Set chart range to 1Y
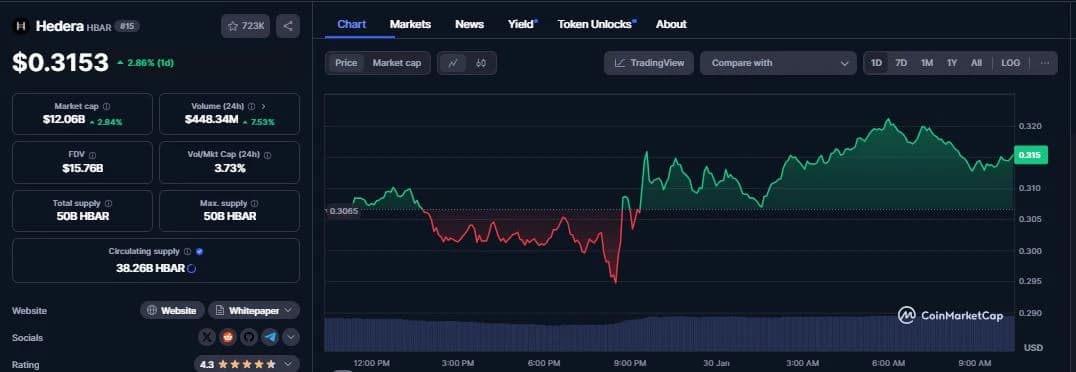Screen dimensions: 1076x372 952,63
